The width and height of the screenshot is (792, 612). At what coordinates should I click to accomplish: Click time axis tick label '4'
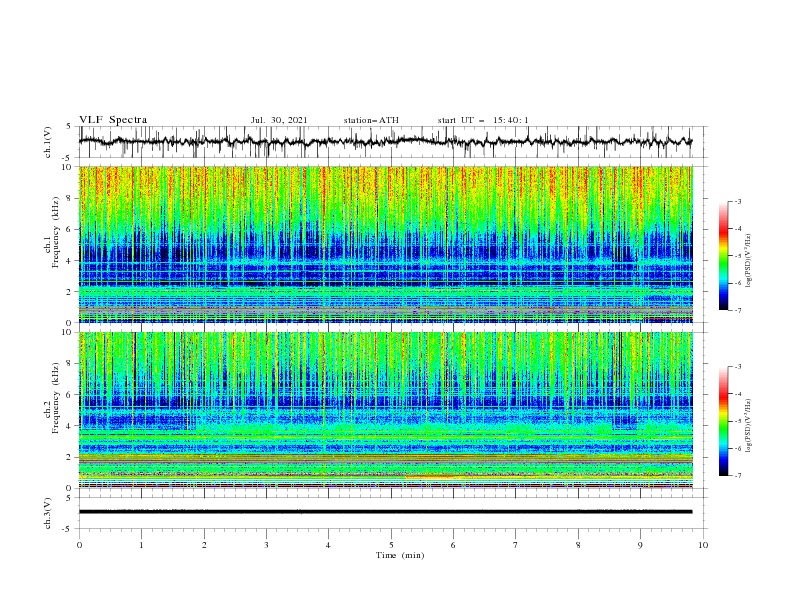(x=328, y=545)
